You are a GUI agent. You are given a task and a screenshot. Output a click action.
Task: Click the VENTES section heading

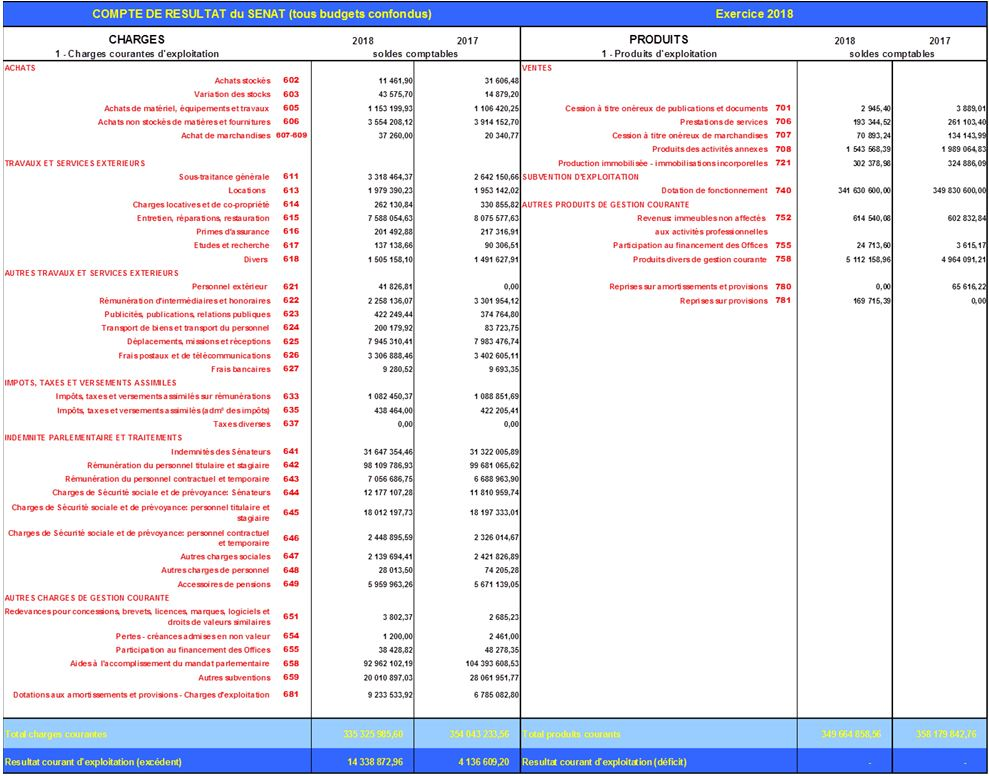pos(537,67)
